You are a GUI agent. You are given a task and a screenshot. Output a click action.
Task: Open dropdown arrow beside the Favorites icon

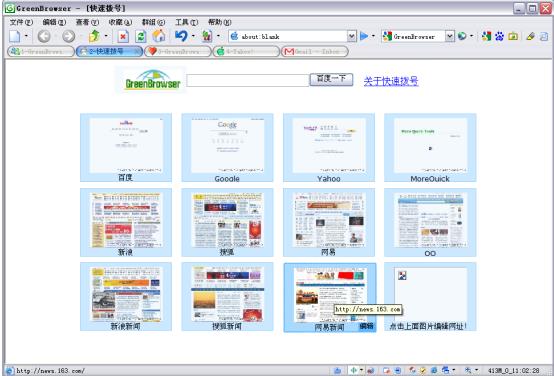[x=218, y=36]
